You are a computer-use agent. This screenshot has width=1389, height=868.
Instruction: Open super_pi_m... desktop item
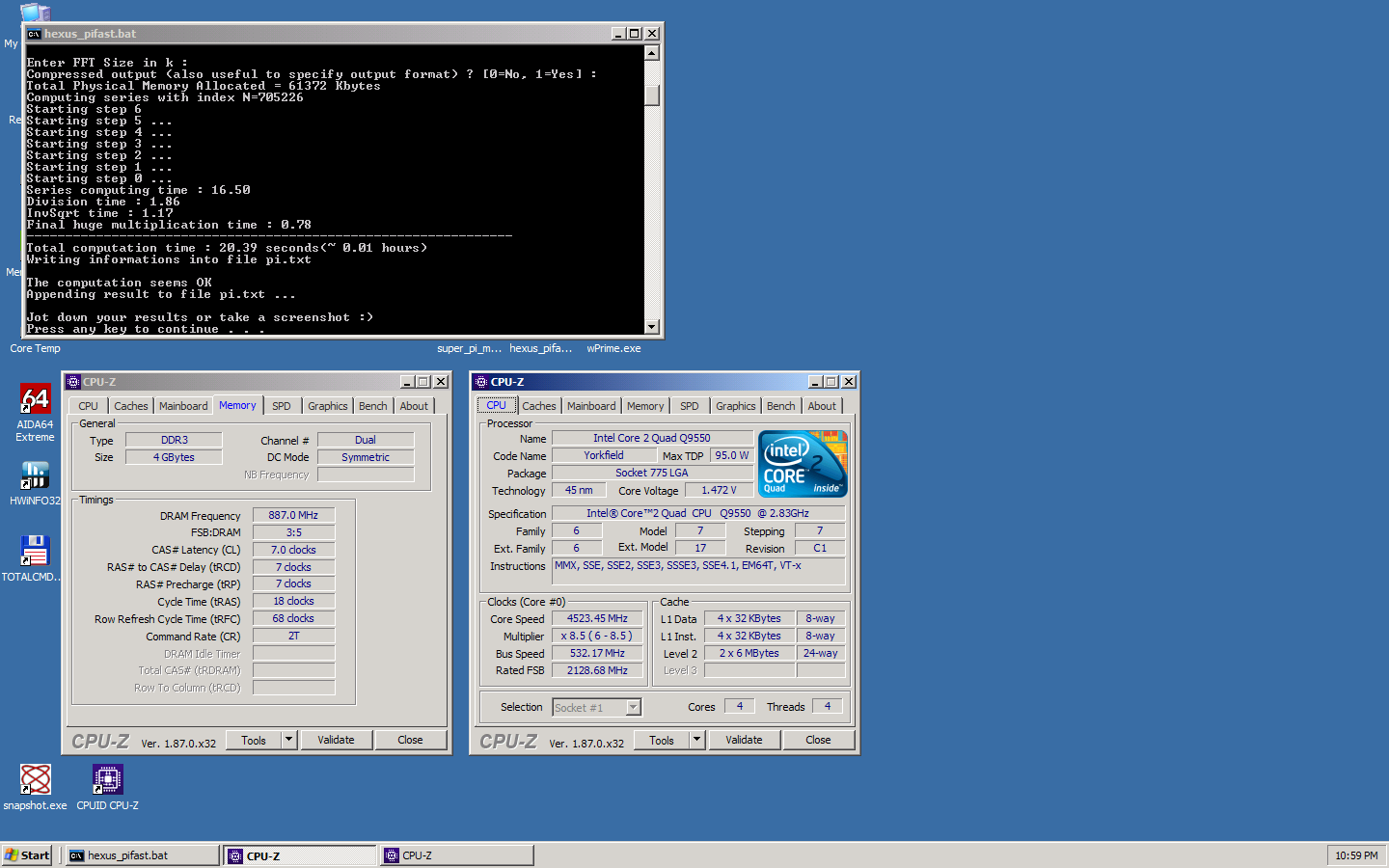(469, 348)
